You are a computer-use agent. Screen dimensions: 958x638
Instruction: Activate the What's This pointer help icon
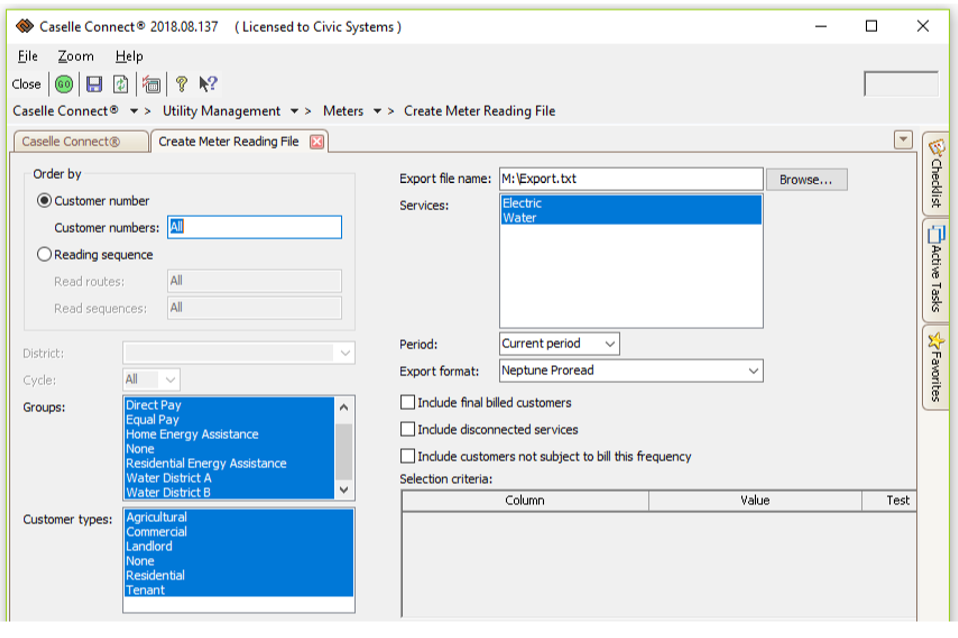click(x=208, y=84)
